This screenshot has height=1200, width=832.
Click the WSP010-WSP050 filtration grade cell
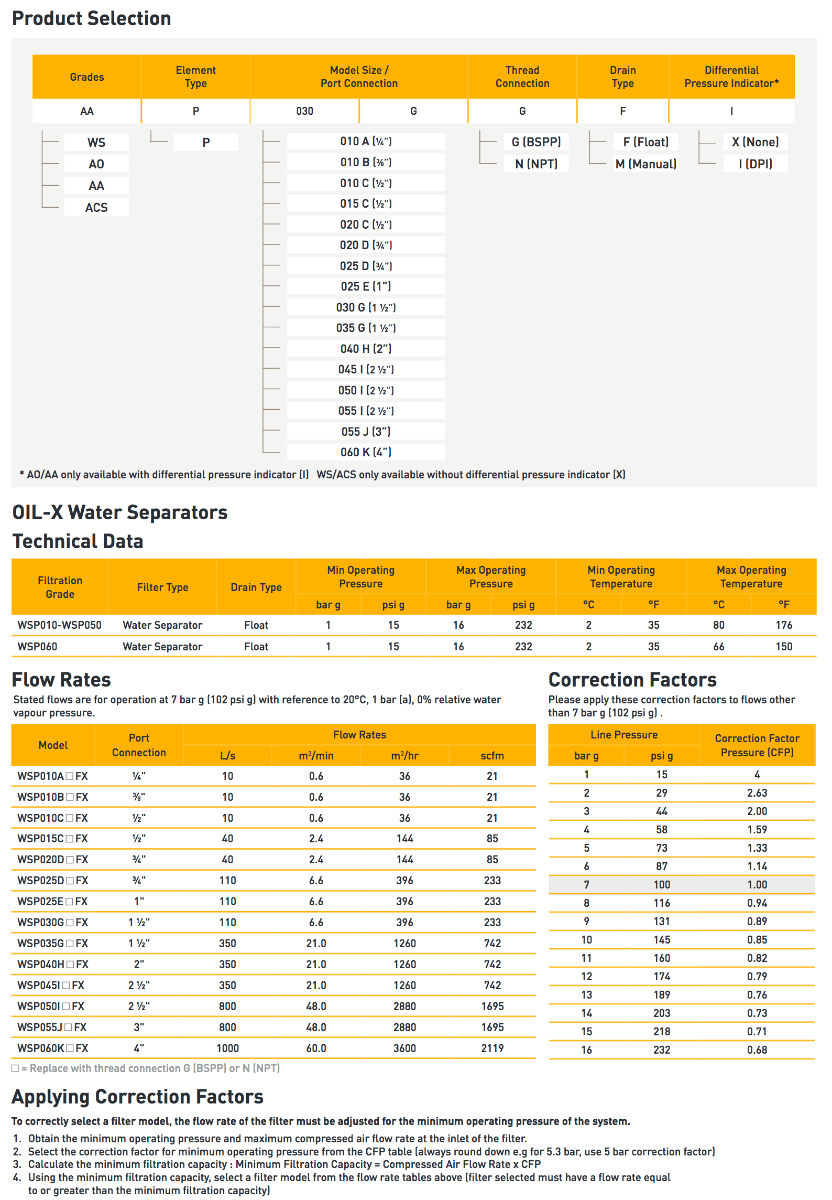point(60,625)
